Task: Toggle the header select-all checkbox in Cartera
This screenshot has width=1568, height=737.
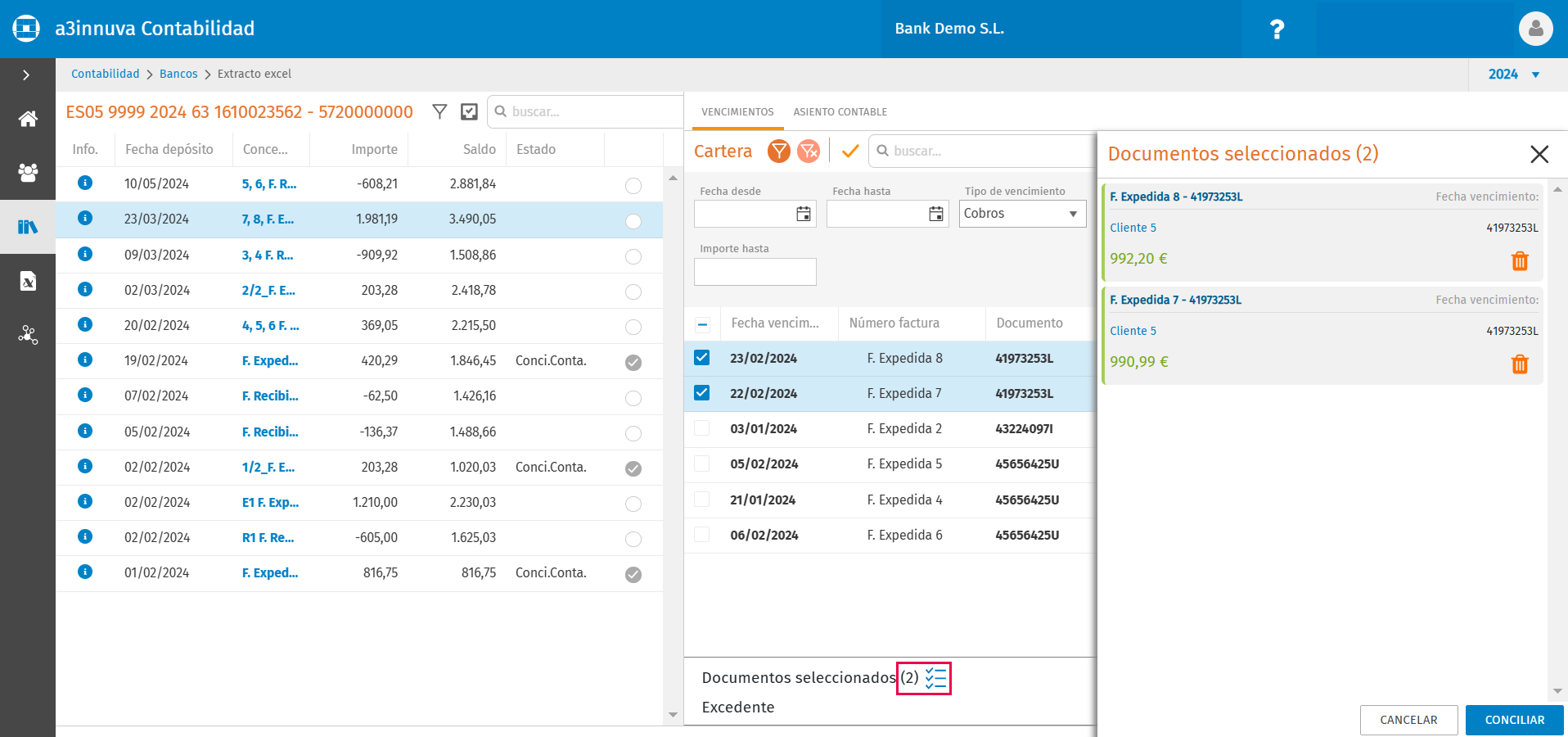Action: coord(702,324)
